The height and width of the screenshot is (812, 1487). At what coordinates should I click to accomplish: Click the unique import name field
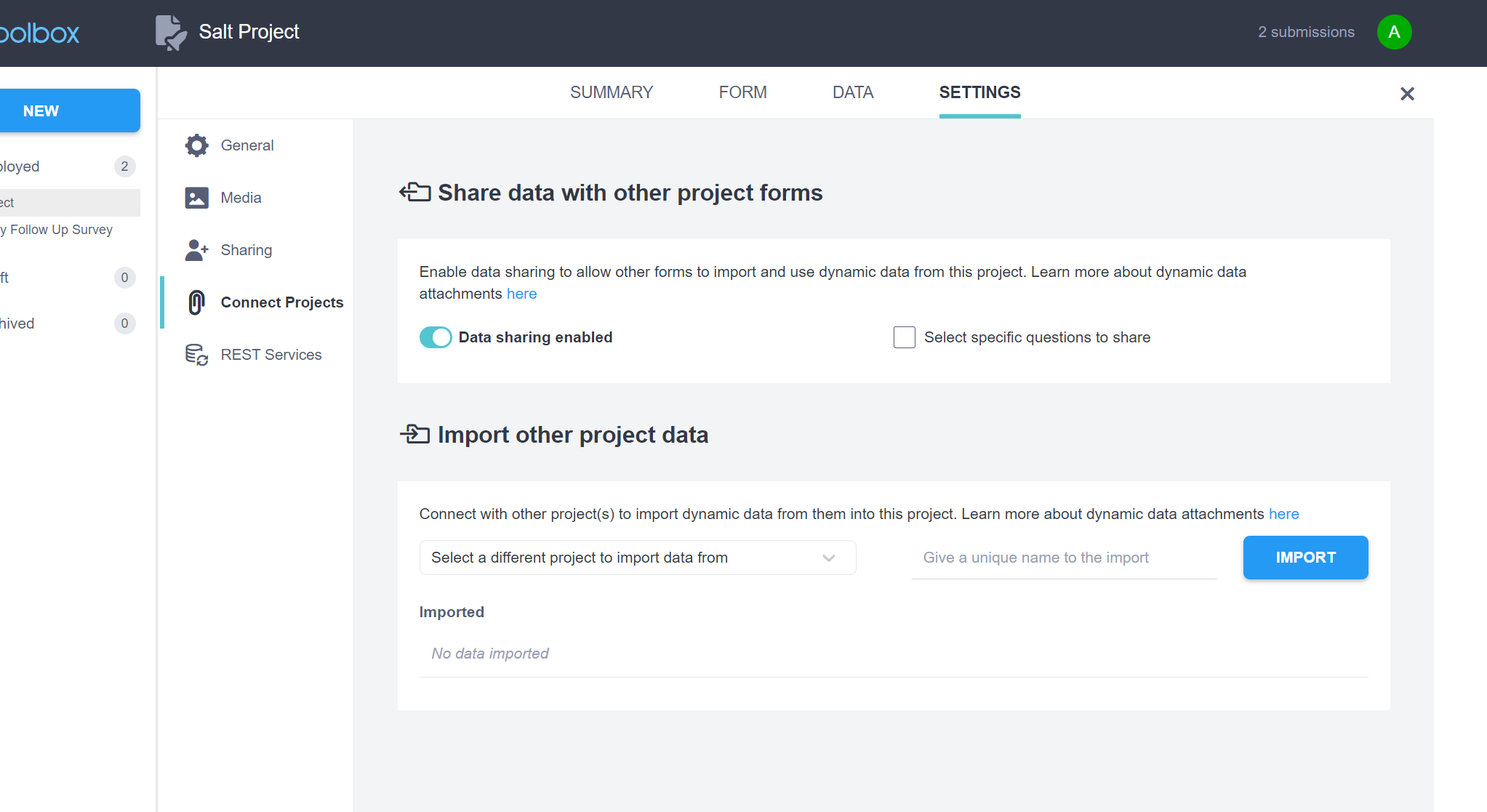point(1063,558)
